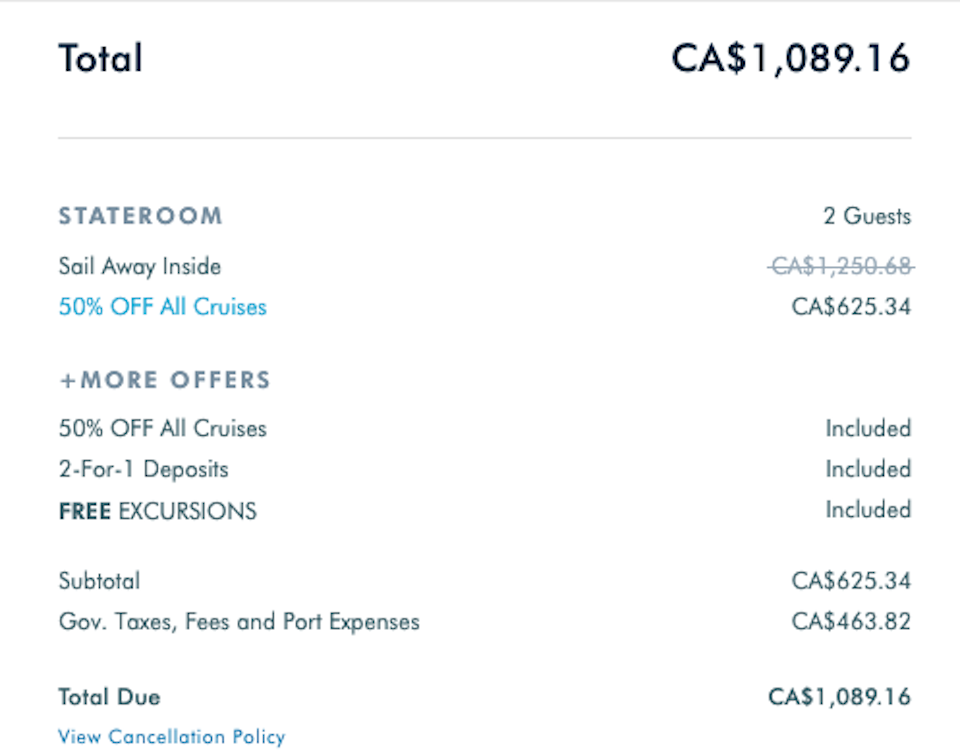Viewport: 960px width, 755px height.
Task: Click the Total Due label
Action: click(110, 697)
